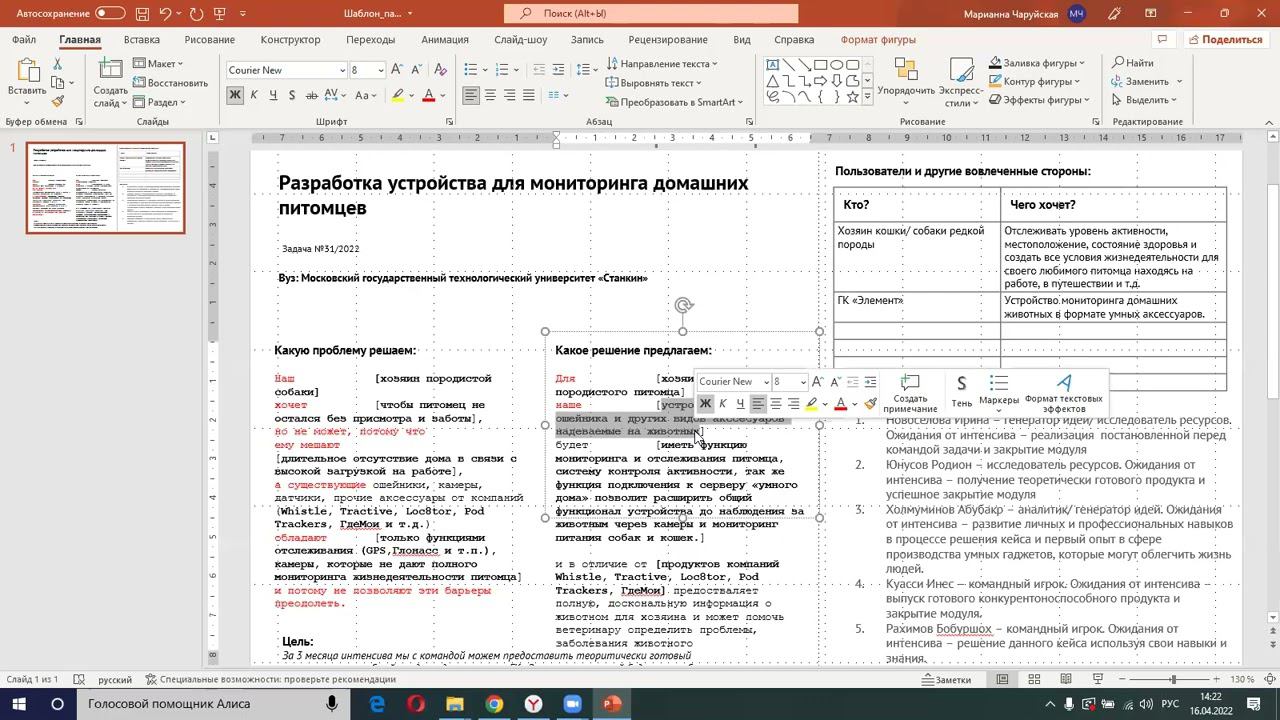
Task: Toggle the Автосохранение switch
Action: point(110,14)
